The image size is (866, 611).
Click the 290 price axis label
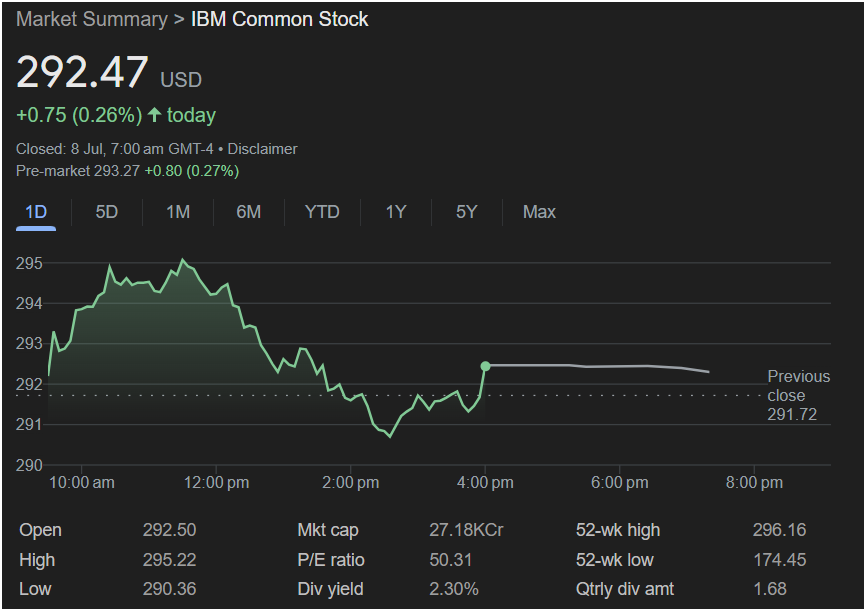[29, 466]
